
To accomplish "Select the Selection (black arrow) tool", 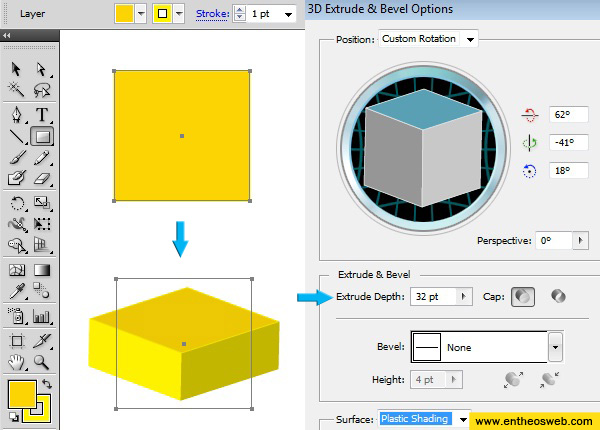I will (17, 69).
